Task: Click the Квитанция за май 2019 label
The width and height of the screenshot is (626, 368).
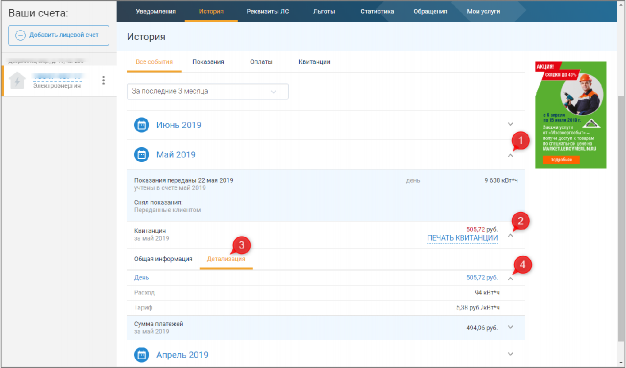Action: coord(151,234)
